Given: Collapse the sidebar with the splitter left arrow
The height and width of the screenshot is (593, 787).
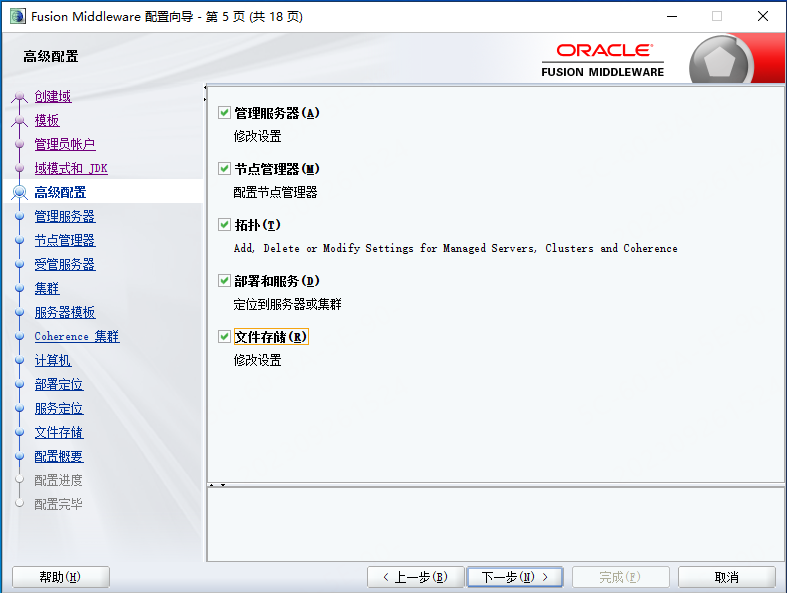Looking at the screenshot, I should [205, 88].
